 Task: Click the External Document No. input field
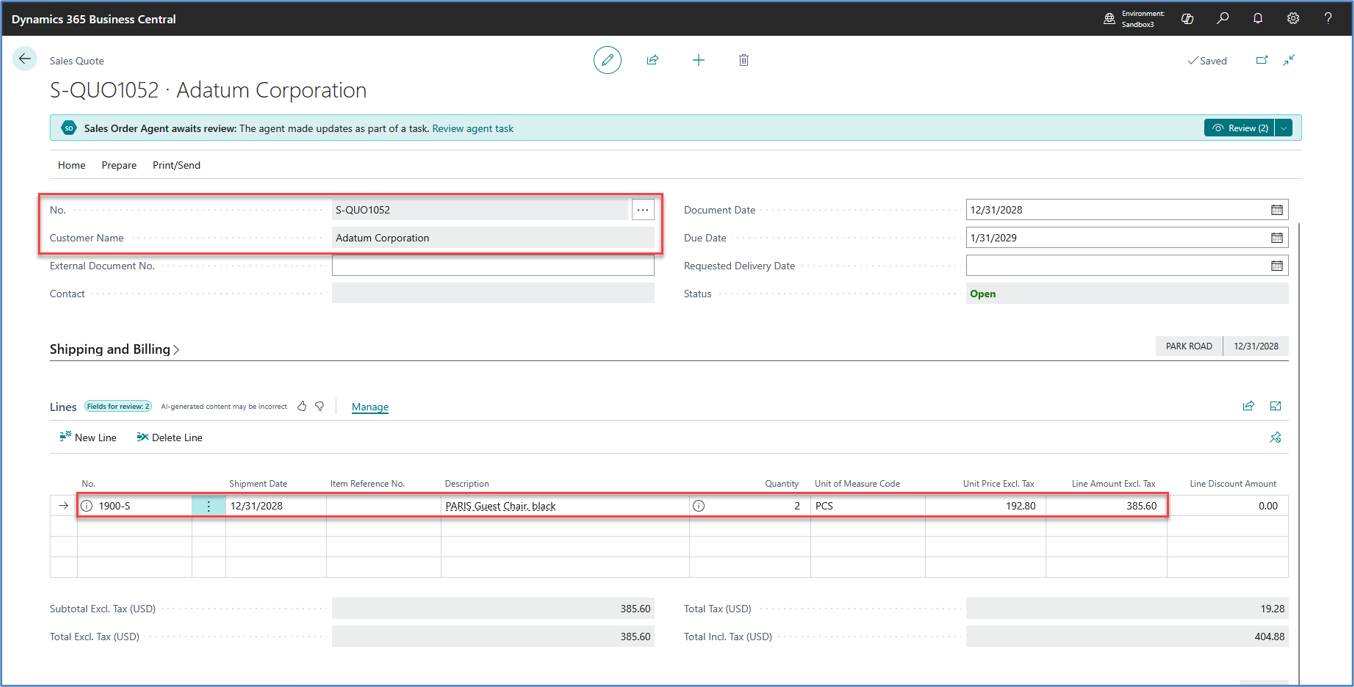(493, 266)
